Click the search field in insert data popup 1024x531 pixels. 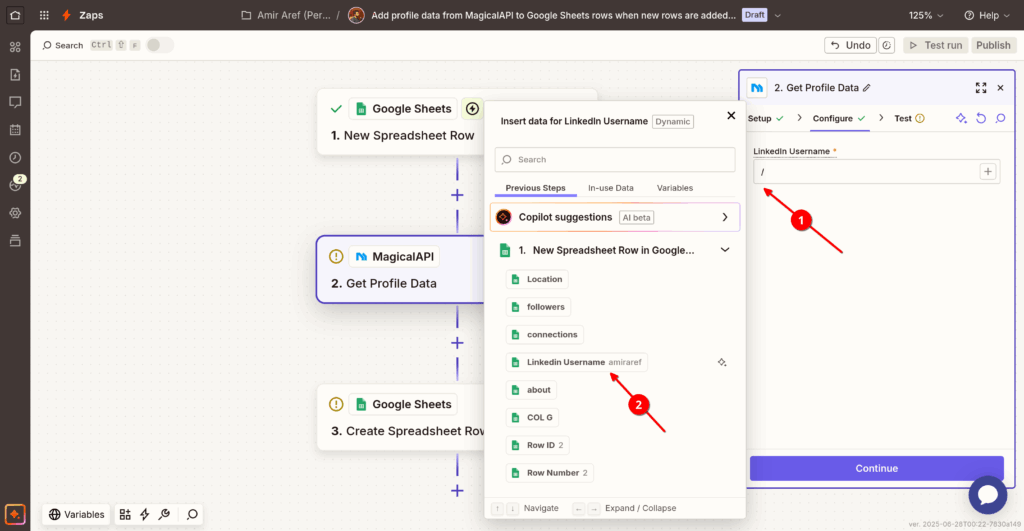[x=615, y=159]
